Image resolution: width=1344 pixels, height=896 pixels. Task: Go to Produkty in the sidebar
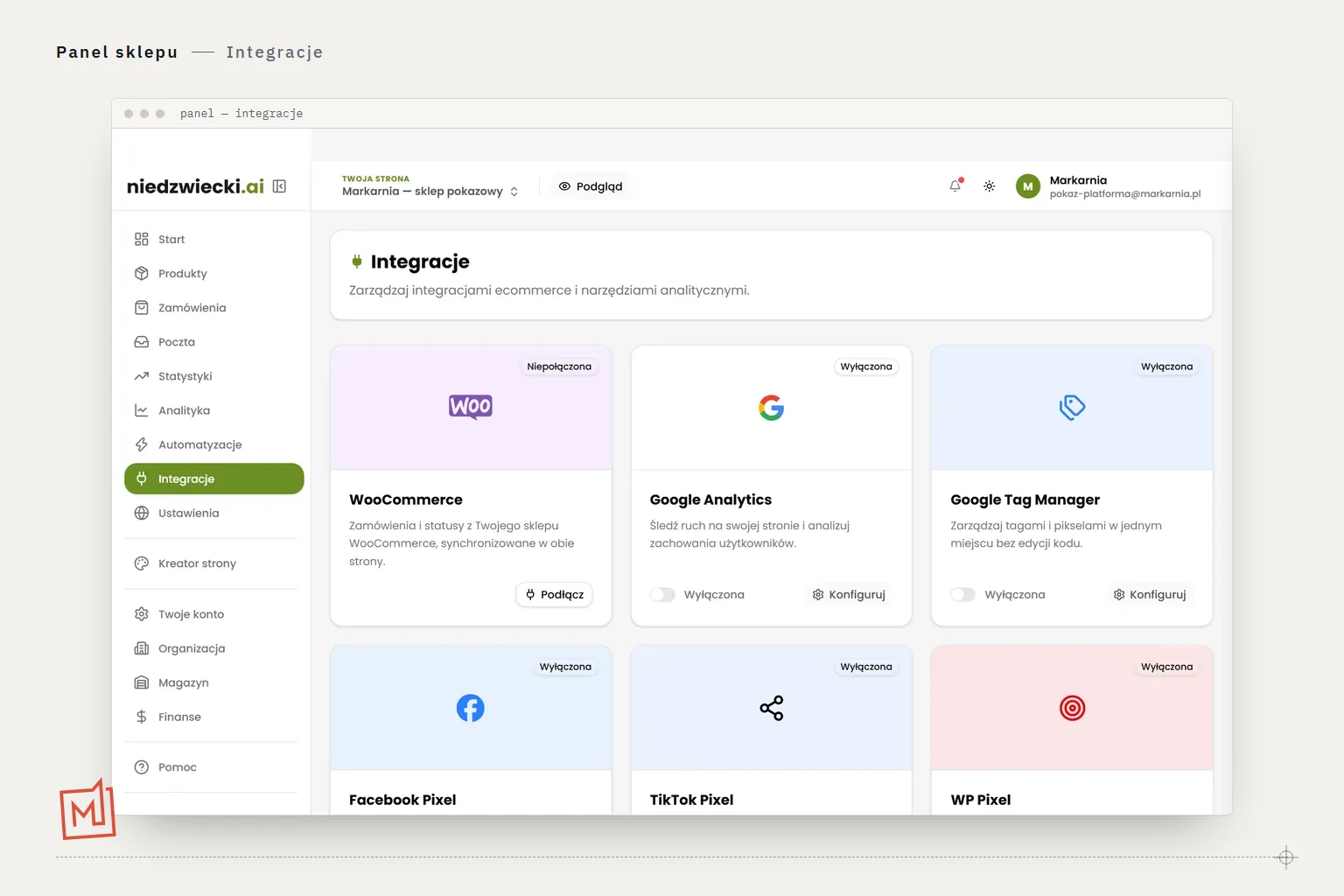(x=214, y=273)
